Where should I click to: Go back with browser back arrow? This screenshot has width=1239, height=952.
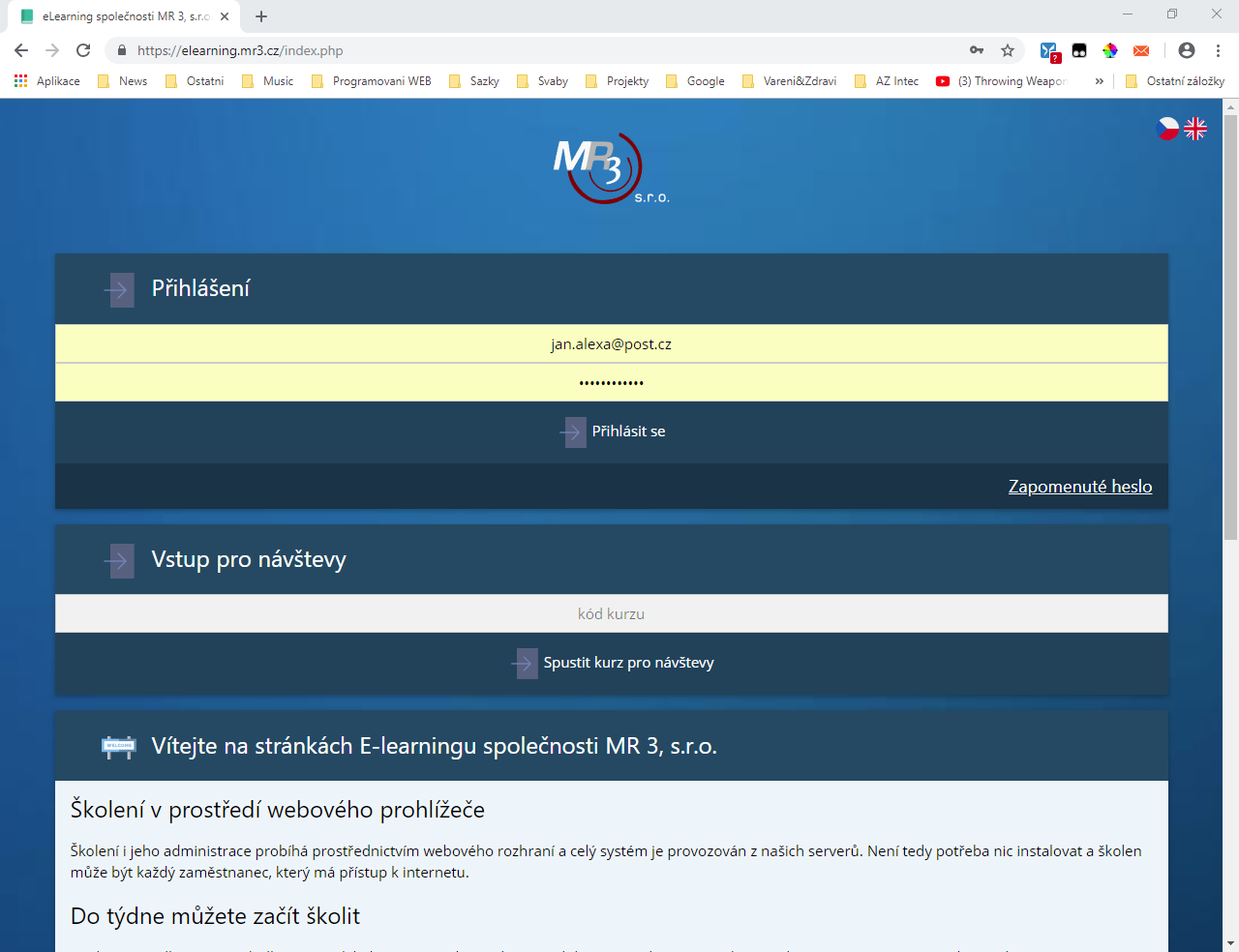point(21,50)
